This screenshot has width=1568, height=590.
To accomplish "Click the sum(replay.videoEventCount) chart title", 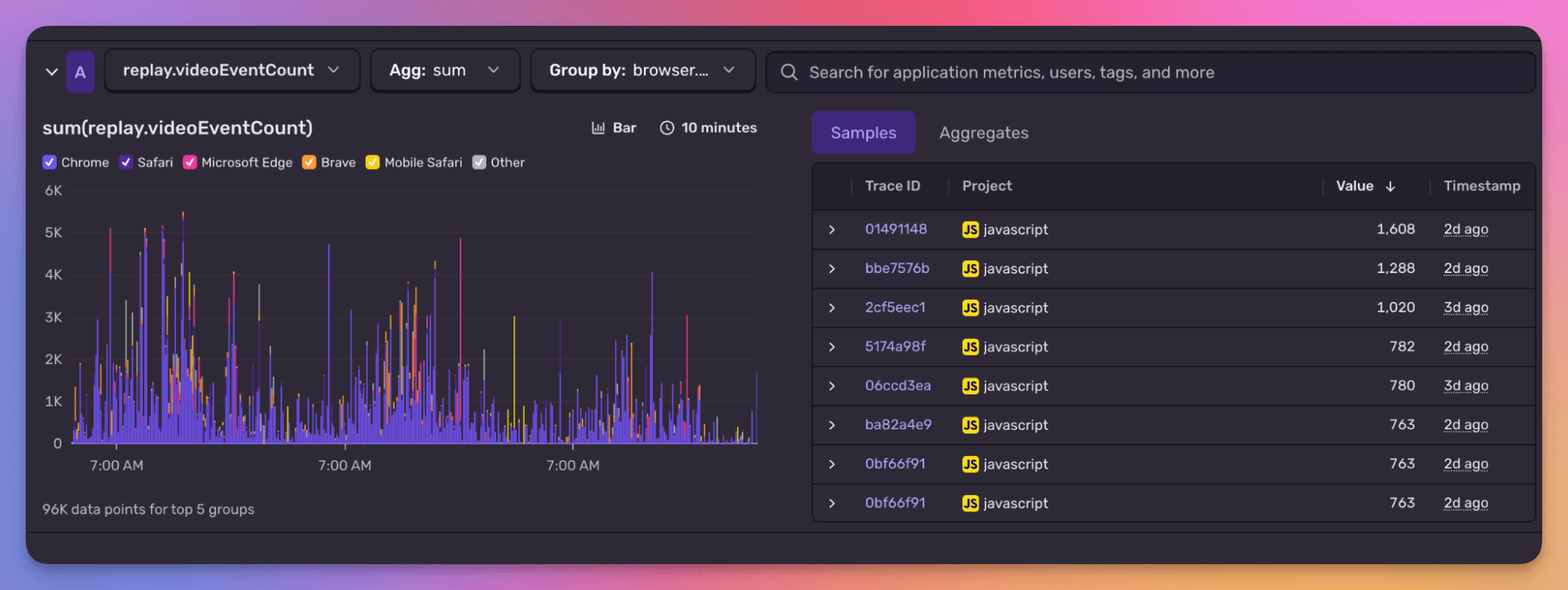I will coord(178,128).
